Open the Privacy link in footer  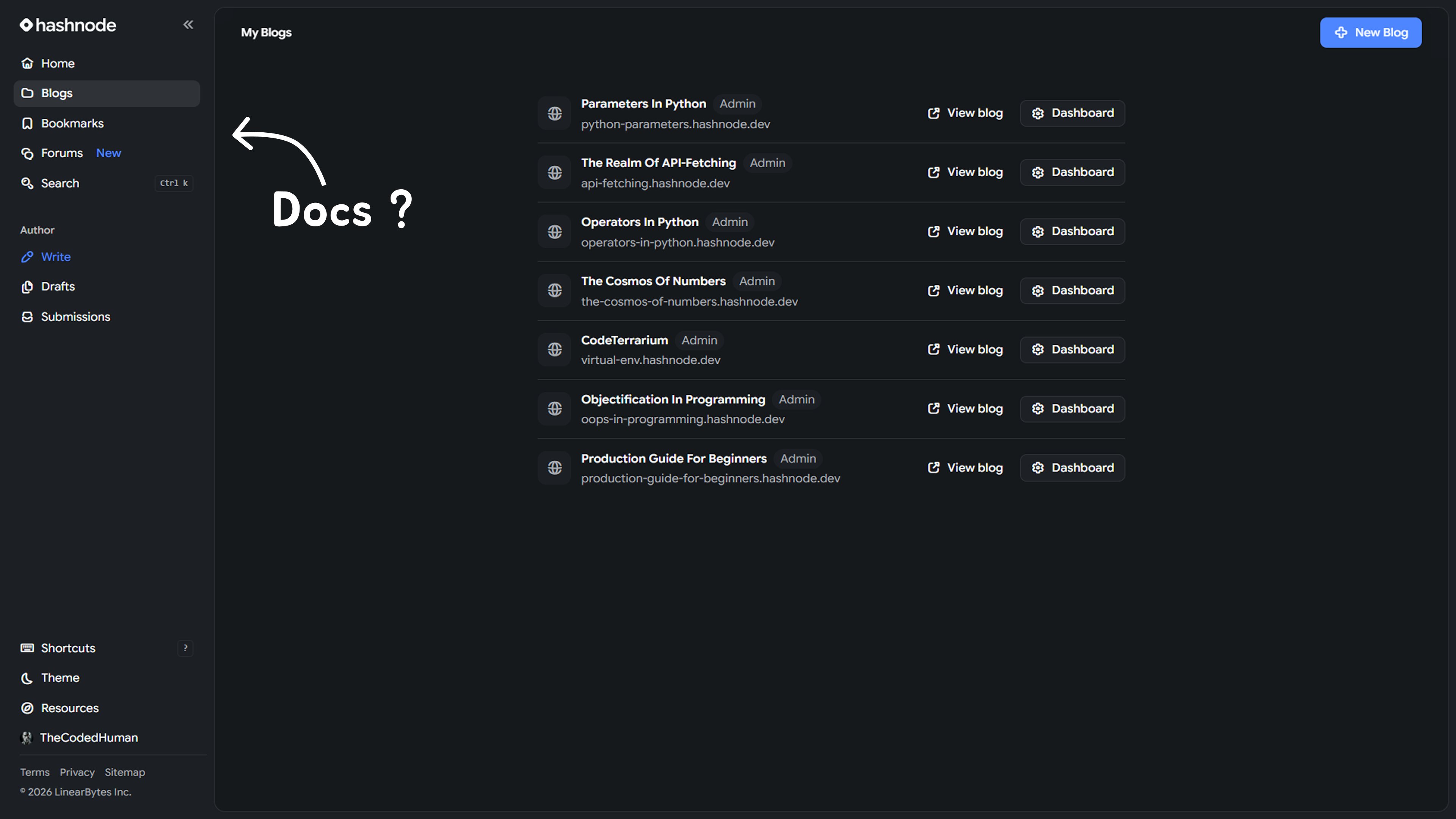pos(77,772)
